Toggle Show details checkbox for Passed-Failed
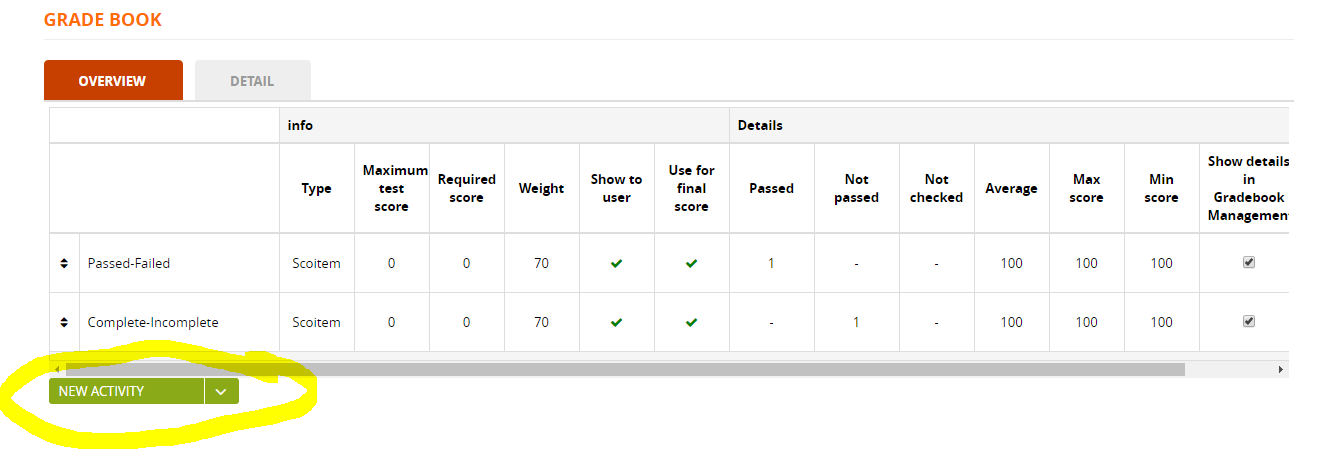 click(x=1248, y=262)
